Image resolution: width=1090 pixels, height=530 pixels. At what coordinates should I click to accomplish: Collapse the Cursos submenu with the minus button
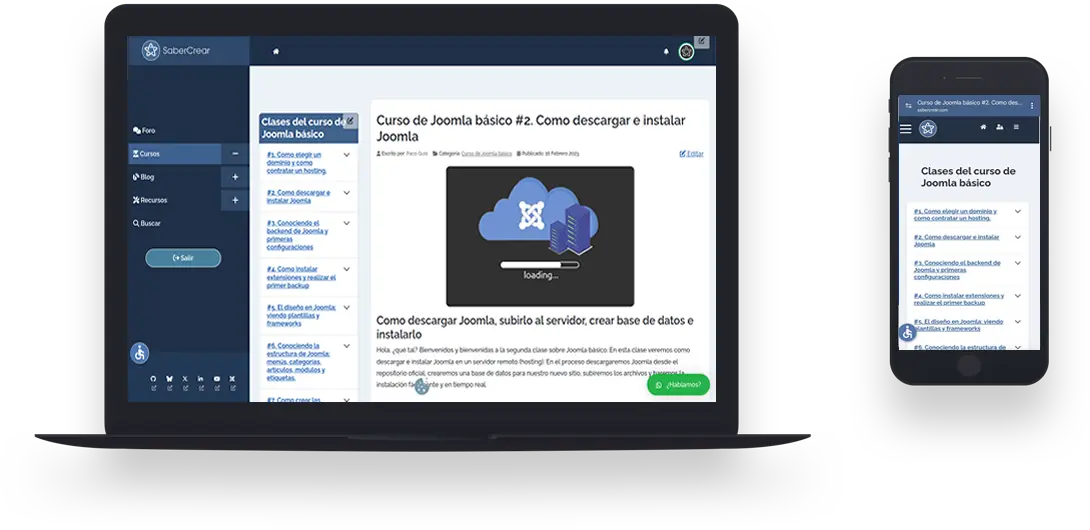tap(235, 154)
